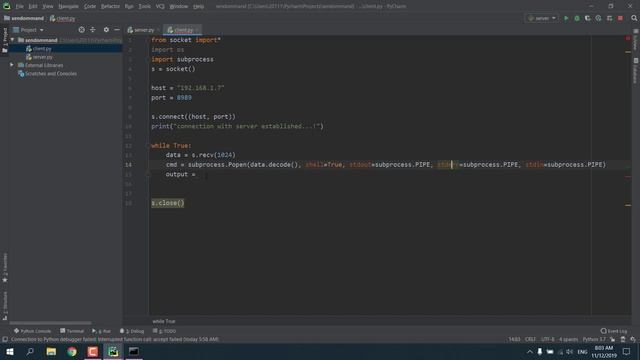
Task: Hide the Project tool window
Action: click(117, 30)
